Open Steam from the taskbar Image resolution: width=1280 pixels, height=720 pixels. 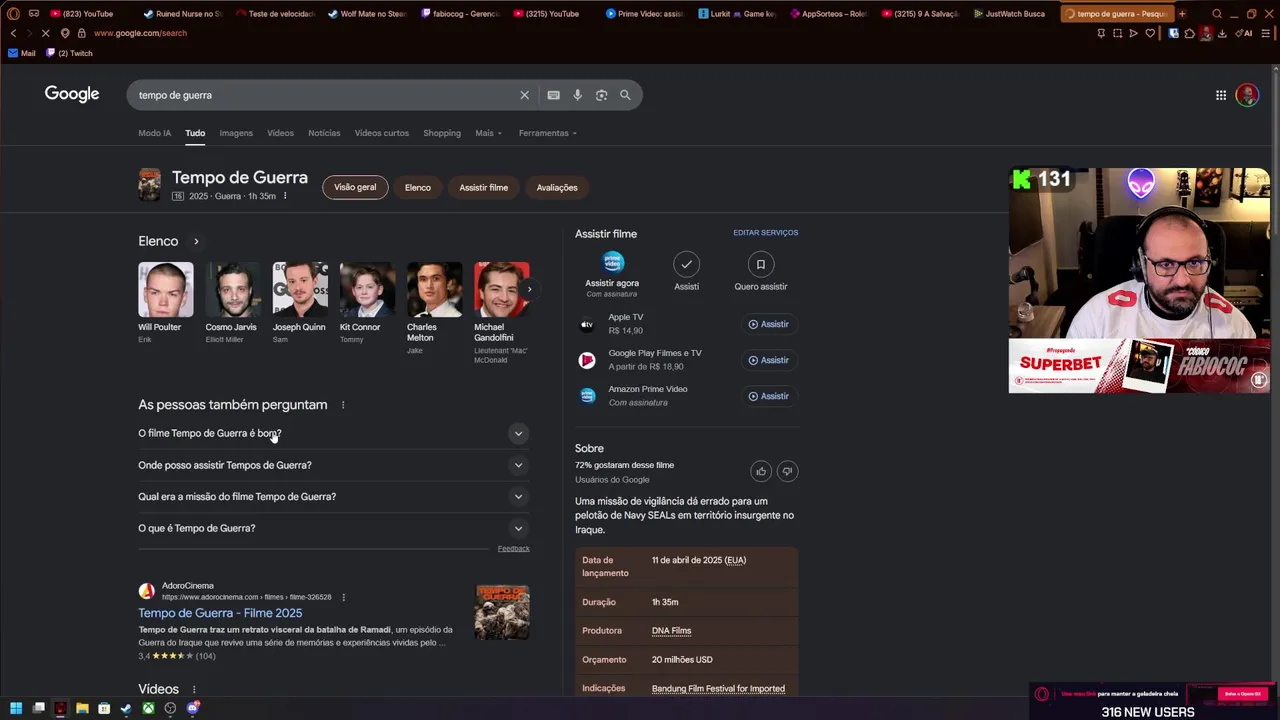point(126,708)
